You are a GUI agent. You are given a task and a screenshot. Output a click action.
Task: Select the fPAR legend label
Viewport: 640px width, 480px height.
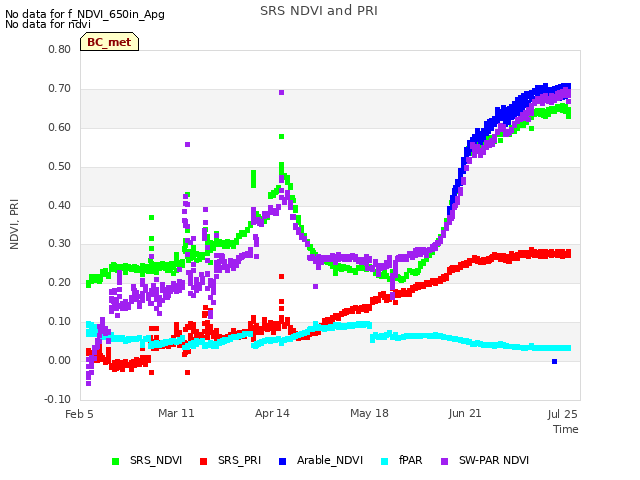411,460
